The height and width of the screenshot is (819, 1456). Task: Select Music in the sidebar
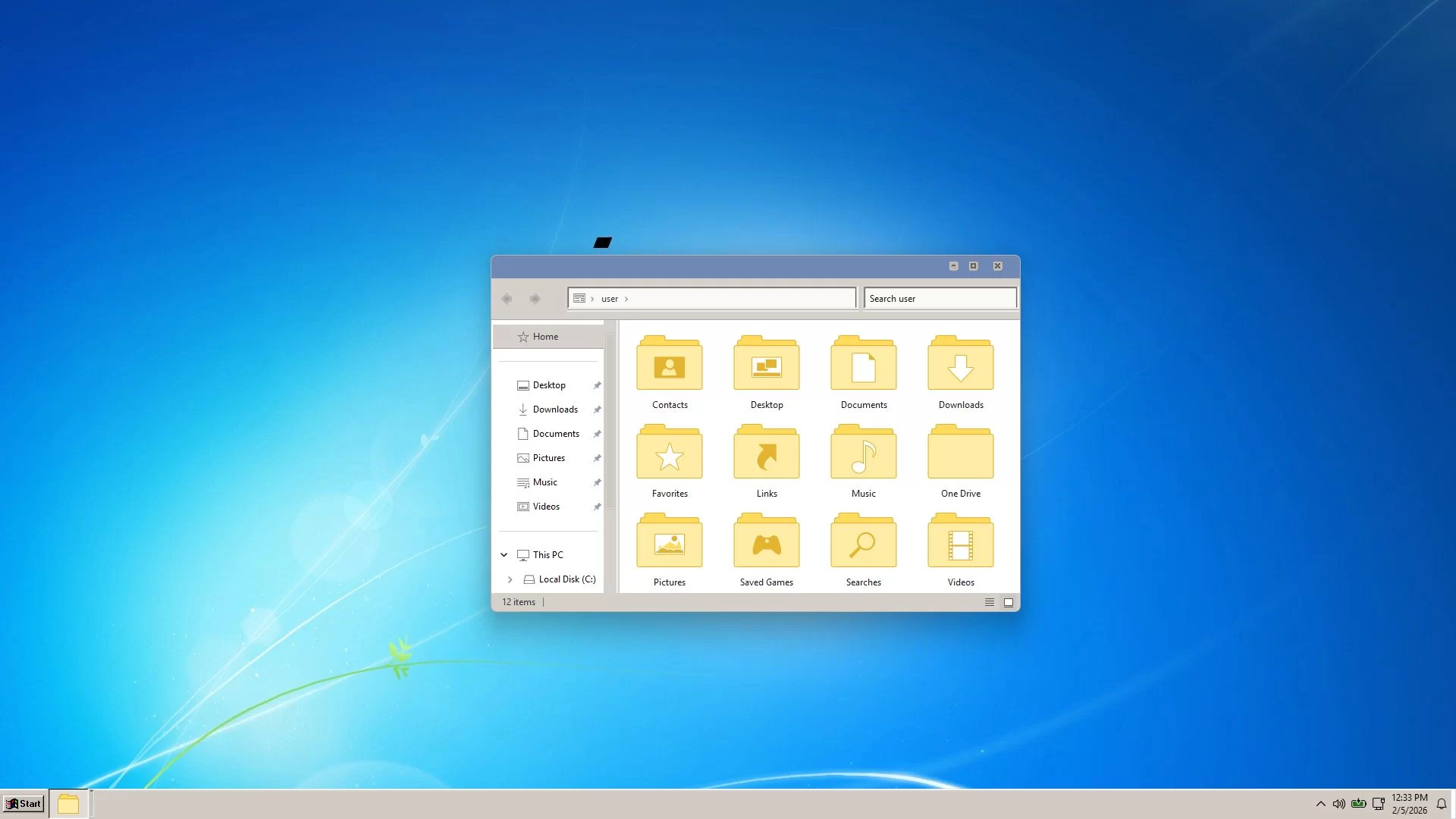pyautogui.click(x=544, y=482)
